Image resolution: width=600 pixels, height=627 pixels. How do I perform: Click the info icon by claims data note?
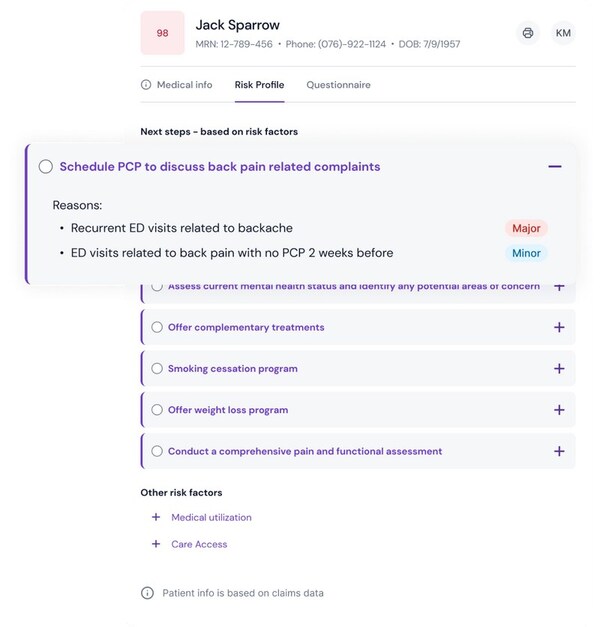click(147, 593)
